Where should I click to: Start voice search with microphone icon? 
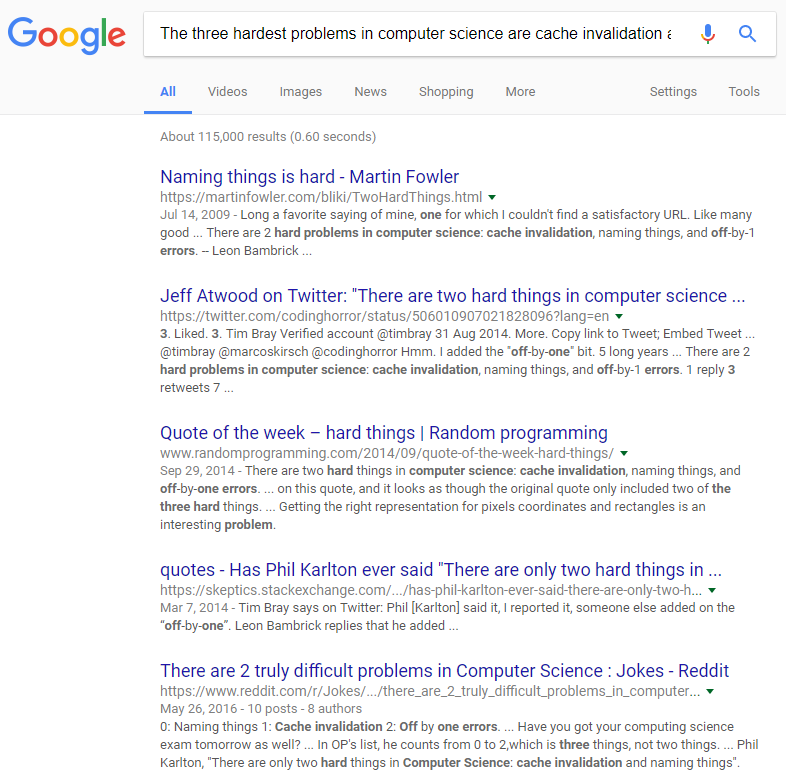708,34
